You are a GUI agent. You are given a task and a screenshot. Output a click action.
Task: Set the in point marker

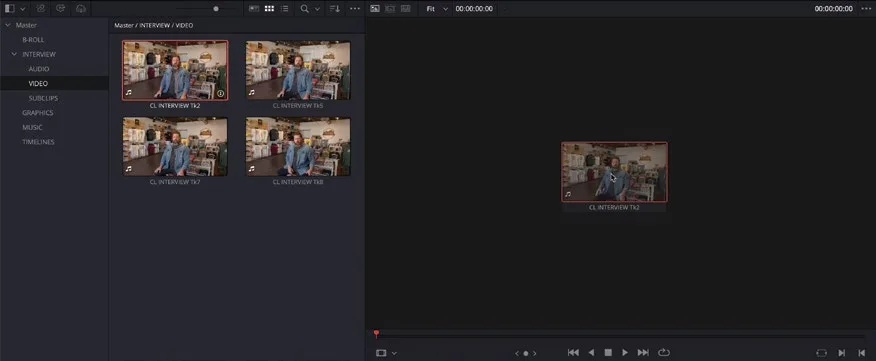click(x=841, y=353)
